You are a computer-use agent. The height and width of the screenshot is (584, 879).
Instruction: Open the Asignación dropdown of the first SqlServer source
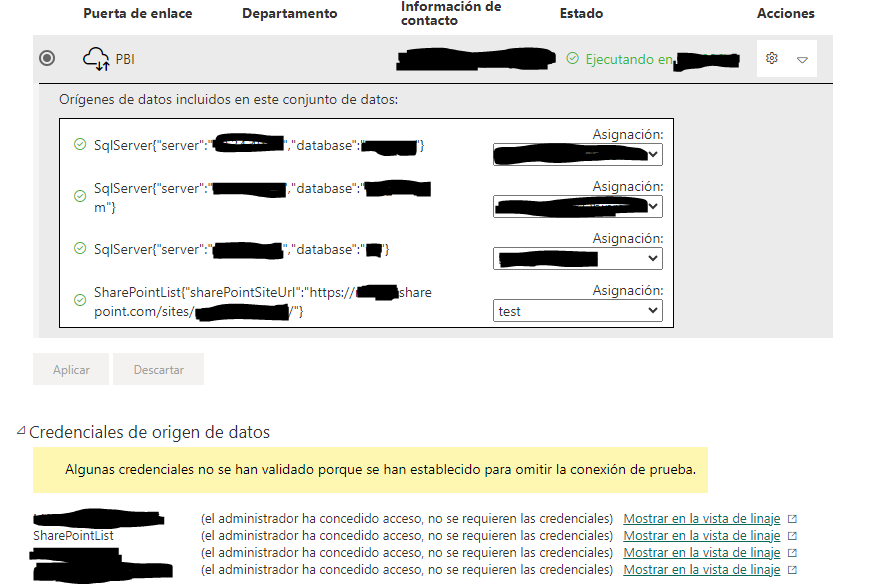click(577, 155)
